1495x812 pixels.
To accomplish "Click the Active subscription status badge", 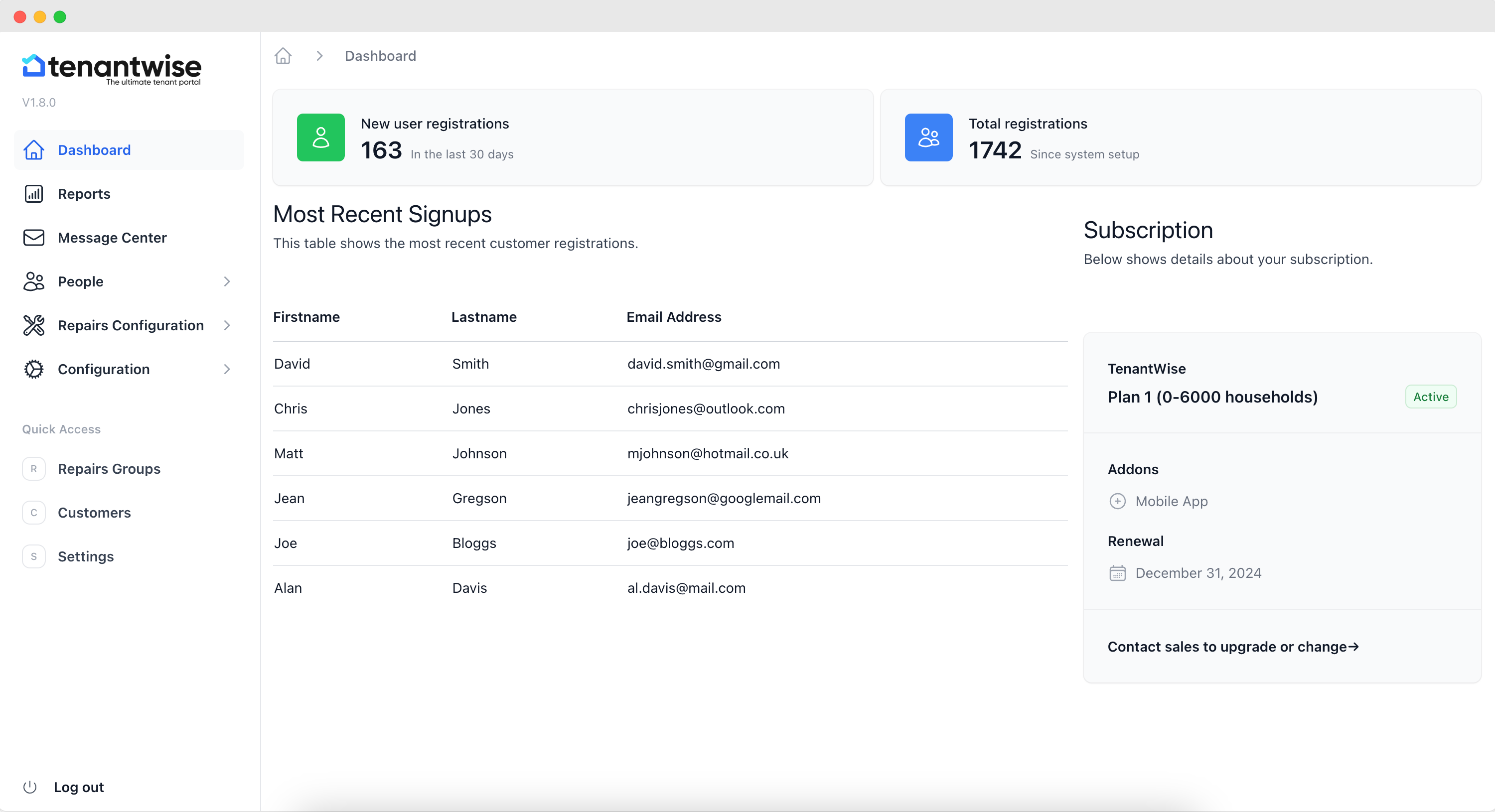I will tap(1431, 397).
